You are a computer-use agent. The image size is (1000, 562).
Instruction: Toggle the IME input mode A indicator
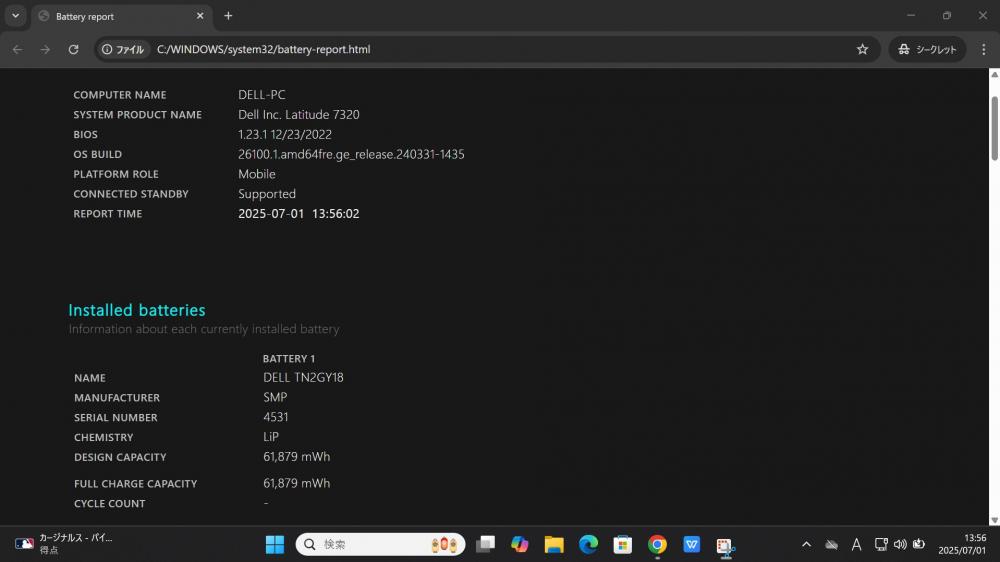(856, 544)
